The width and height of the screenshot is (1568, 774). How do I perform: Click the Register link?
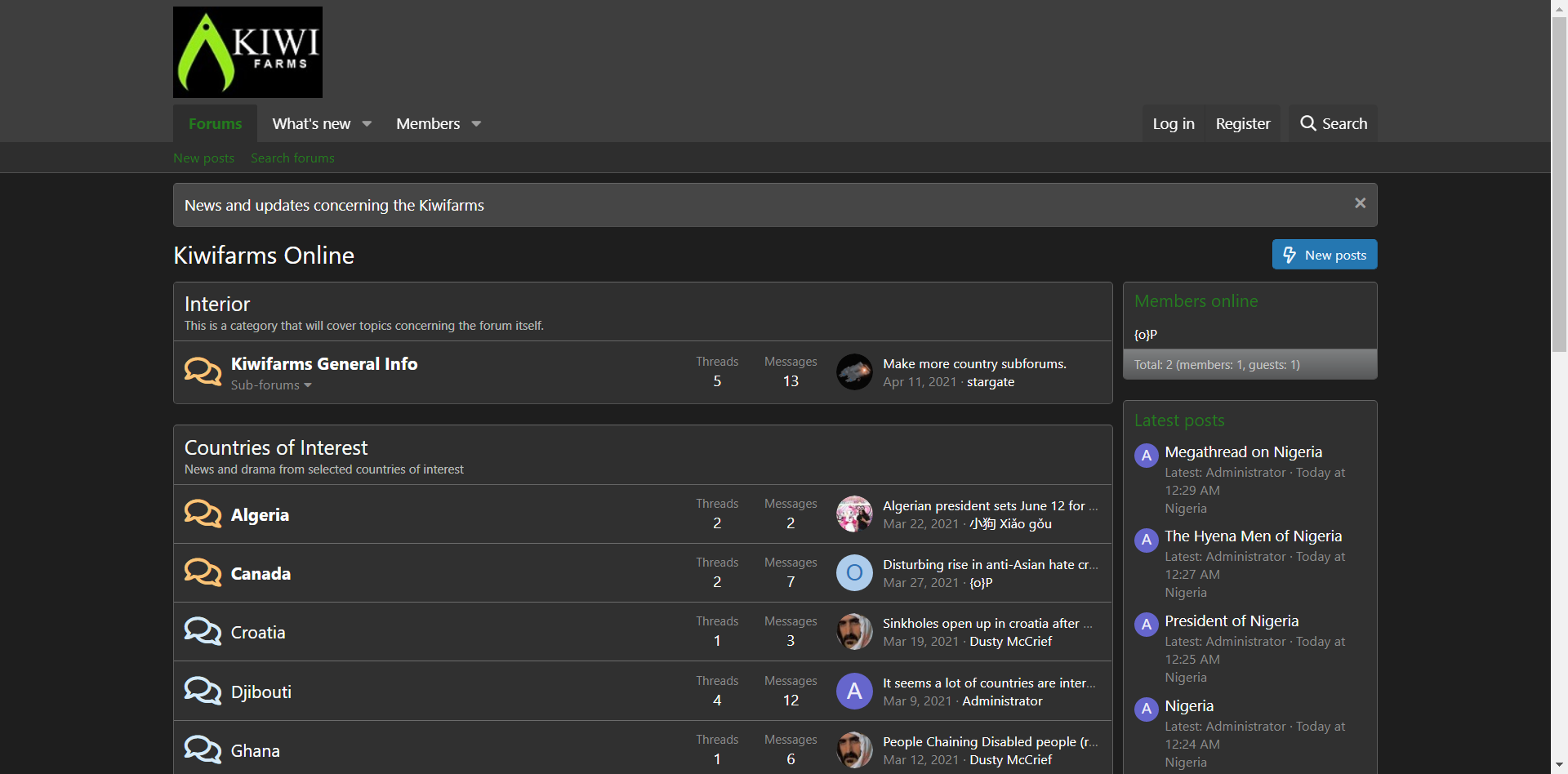click(1243, 123)
